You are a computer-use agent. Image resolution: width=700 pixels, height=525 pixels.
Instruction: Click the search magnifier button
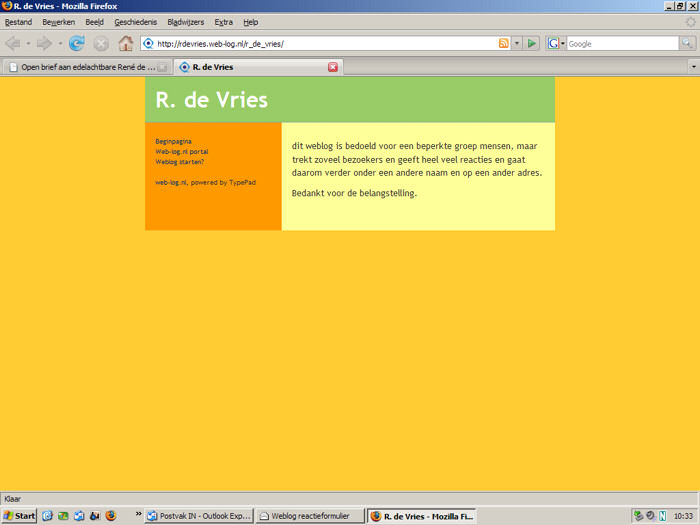point(687,43)
